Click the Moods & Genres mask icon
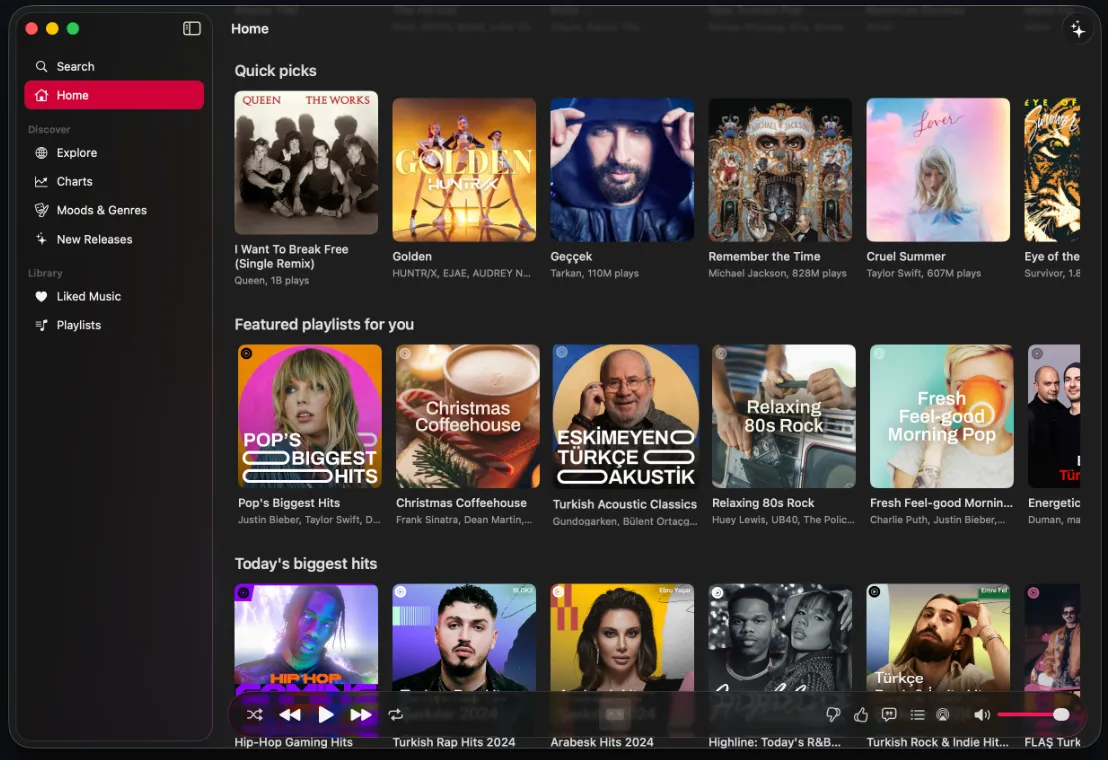Screen dimensions: 1108x760 pos(42,210)
